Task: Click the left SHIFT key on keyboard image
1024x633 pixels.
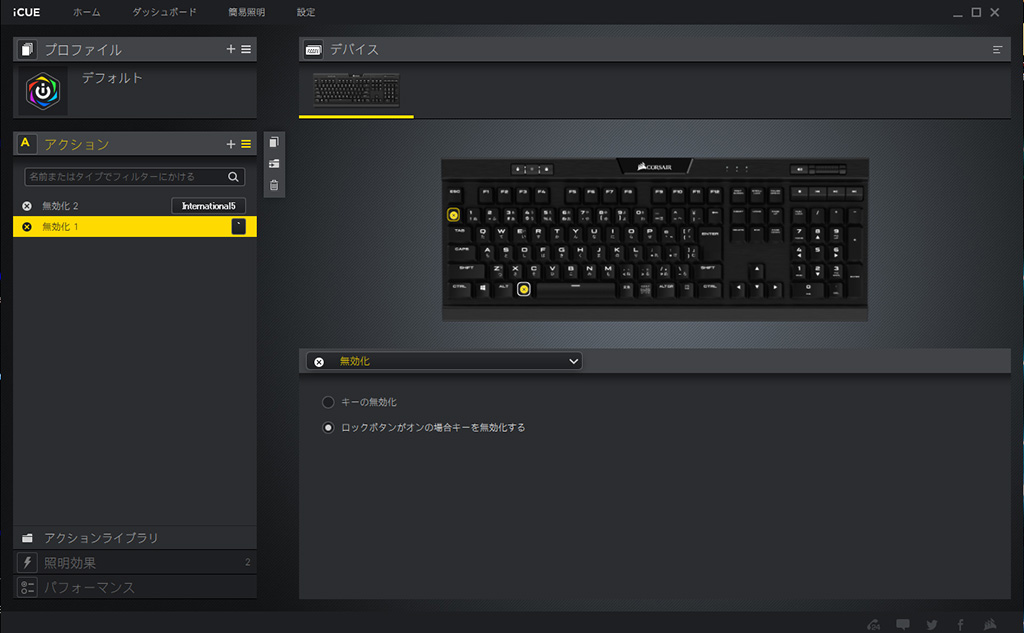Action: (466, 270)
